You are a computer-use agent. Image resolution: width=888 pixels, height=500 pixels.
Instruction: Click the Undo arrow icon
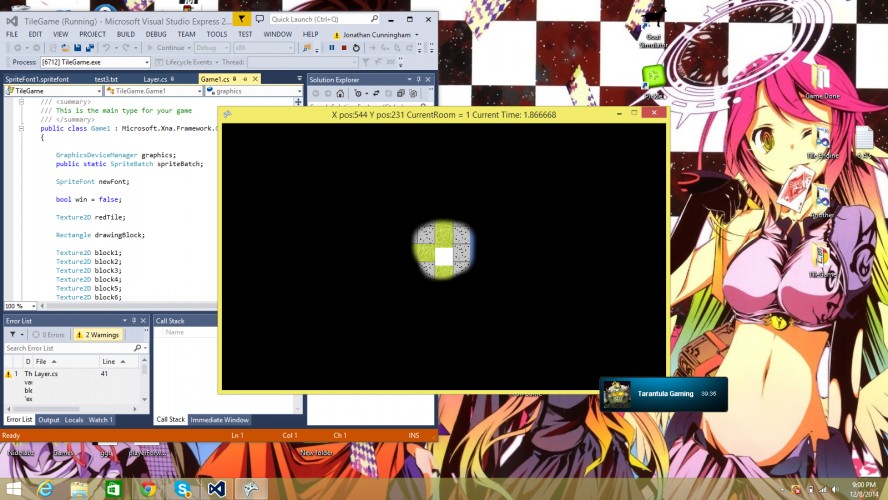pyautogui.click(x=106, y=48)
